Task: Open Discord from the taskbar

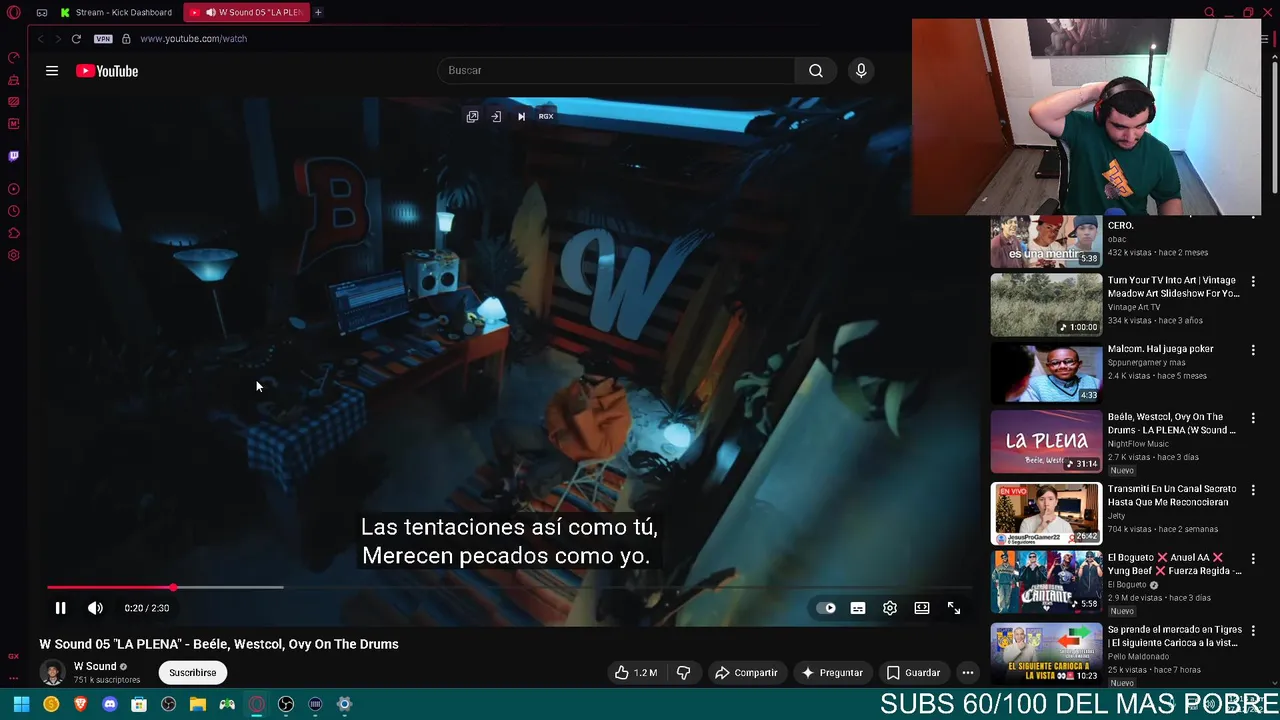Action: [x=110, y=704]
